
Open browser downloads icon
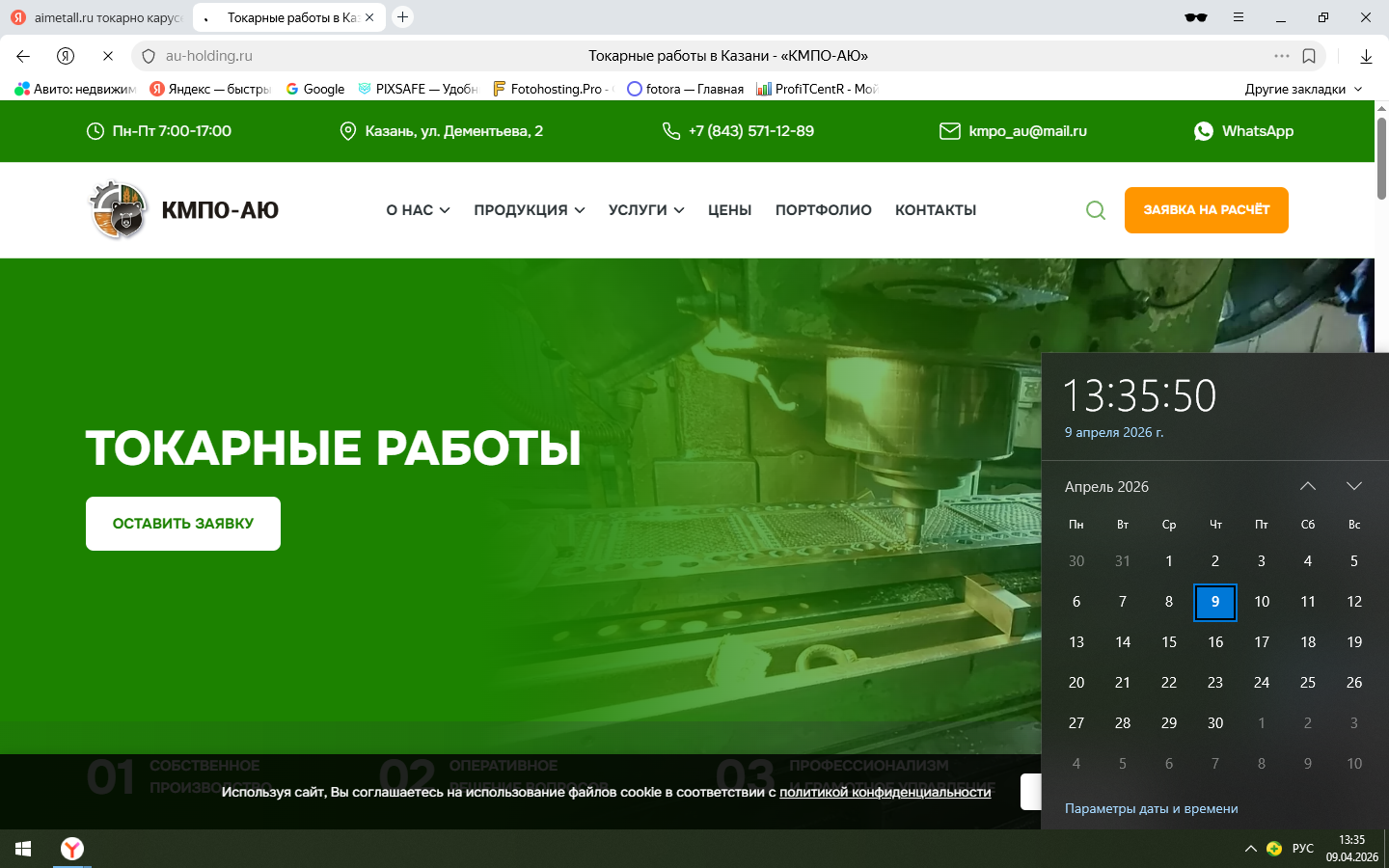point(1366,56)
